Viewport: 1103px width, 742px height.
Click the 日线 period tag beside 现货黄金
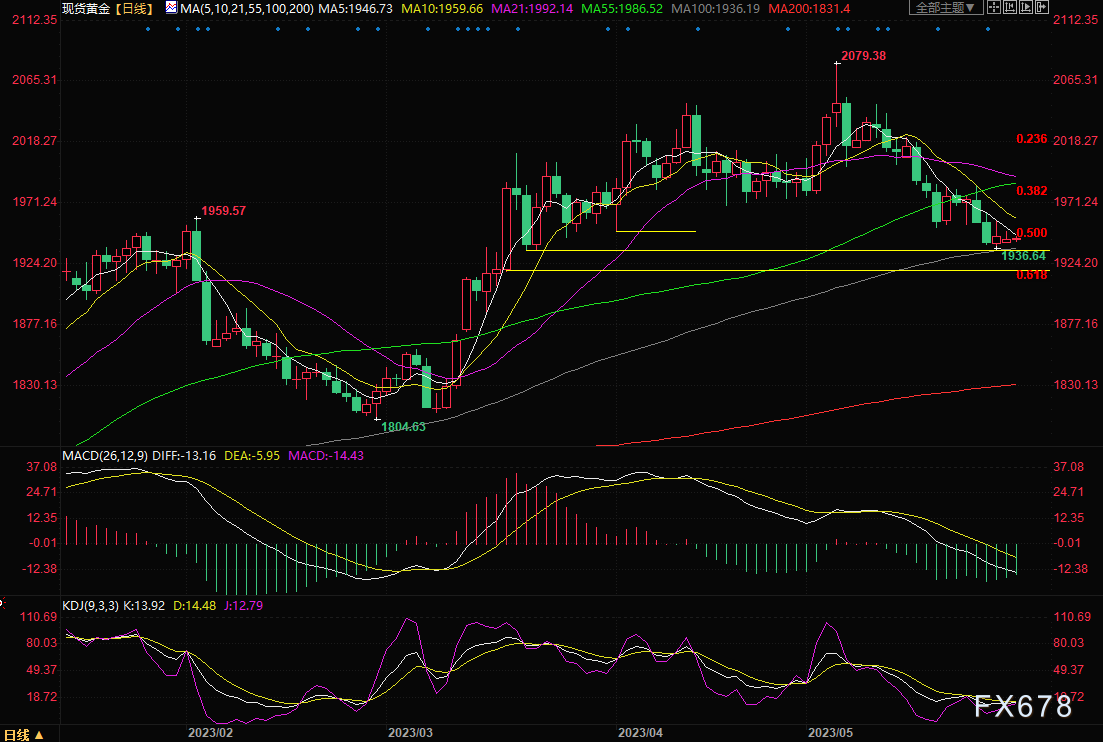(x=135, y=8)
